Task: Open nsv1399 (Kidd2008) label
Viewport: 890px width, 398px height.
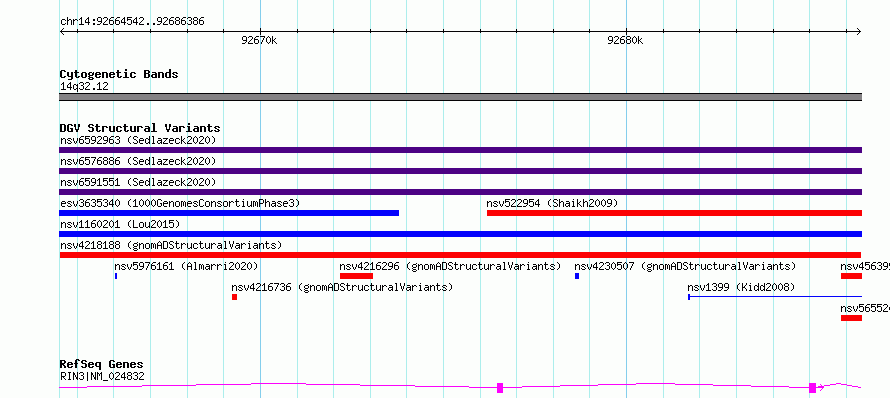Action: coord(741,287)
